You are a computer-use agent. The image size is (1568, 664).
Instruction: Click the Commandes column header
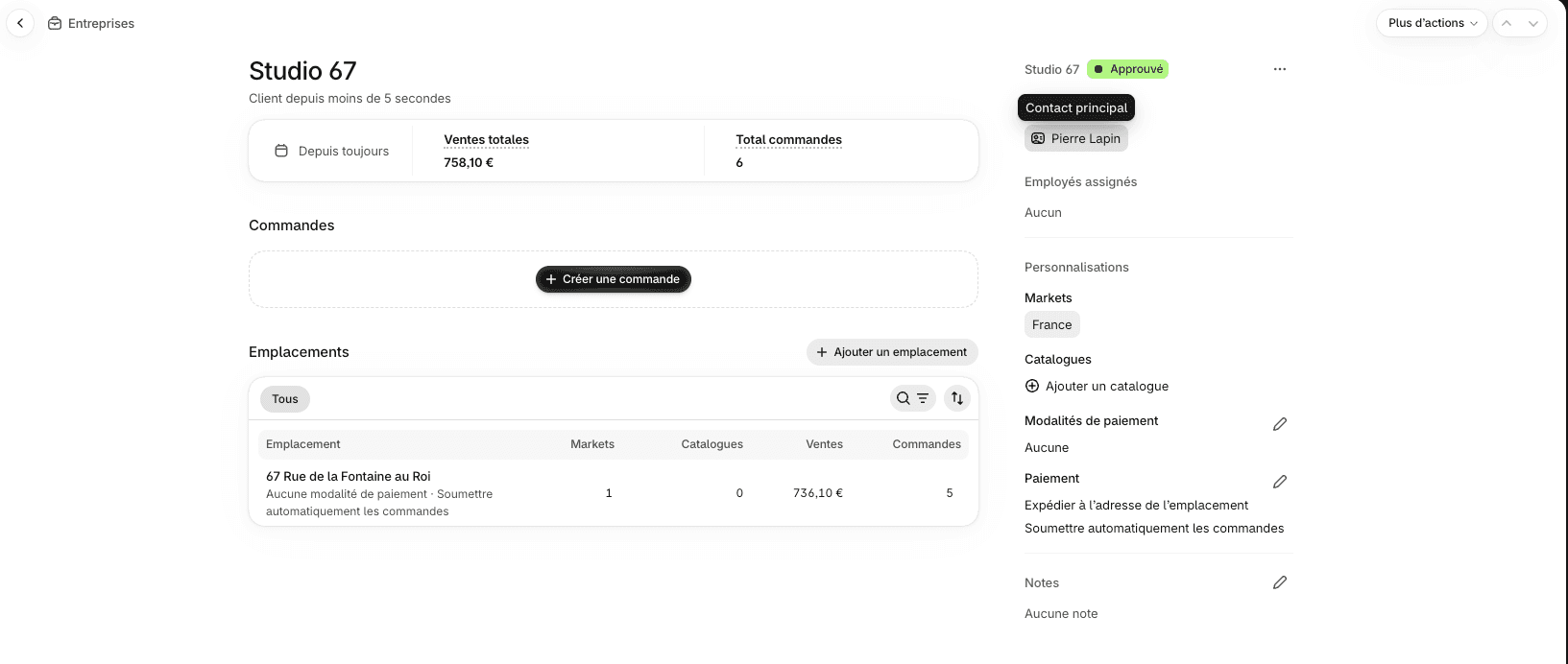tap(927, 444)
